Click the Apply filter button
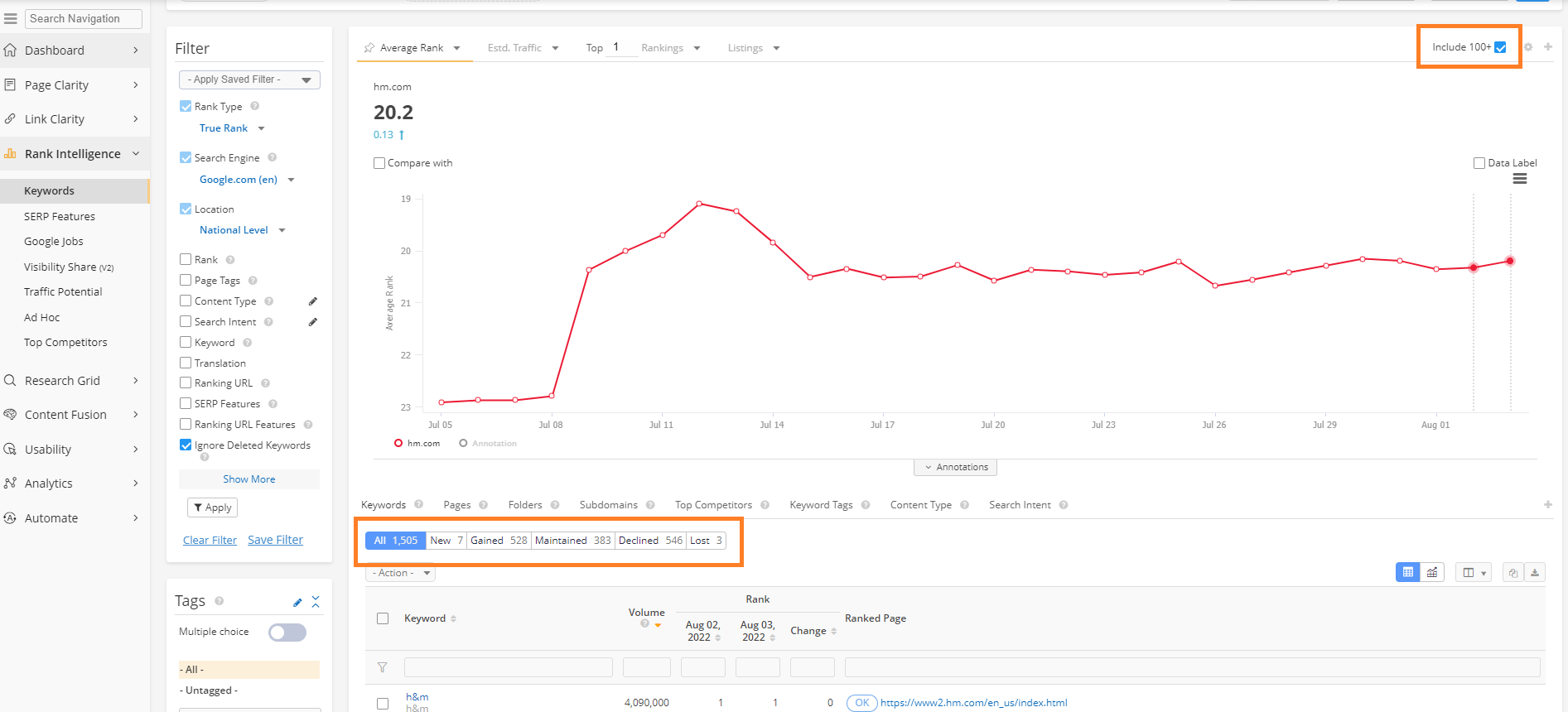 click(213, 508)
